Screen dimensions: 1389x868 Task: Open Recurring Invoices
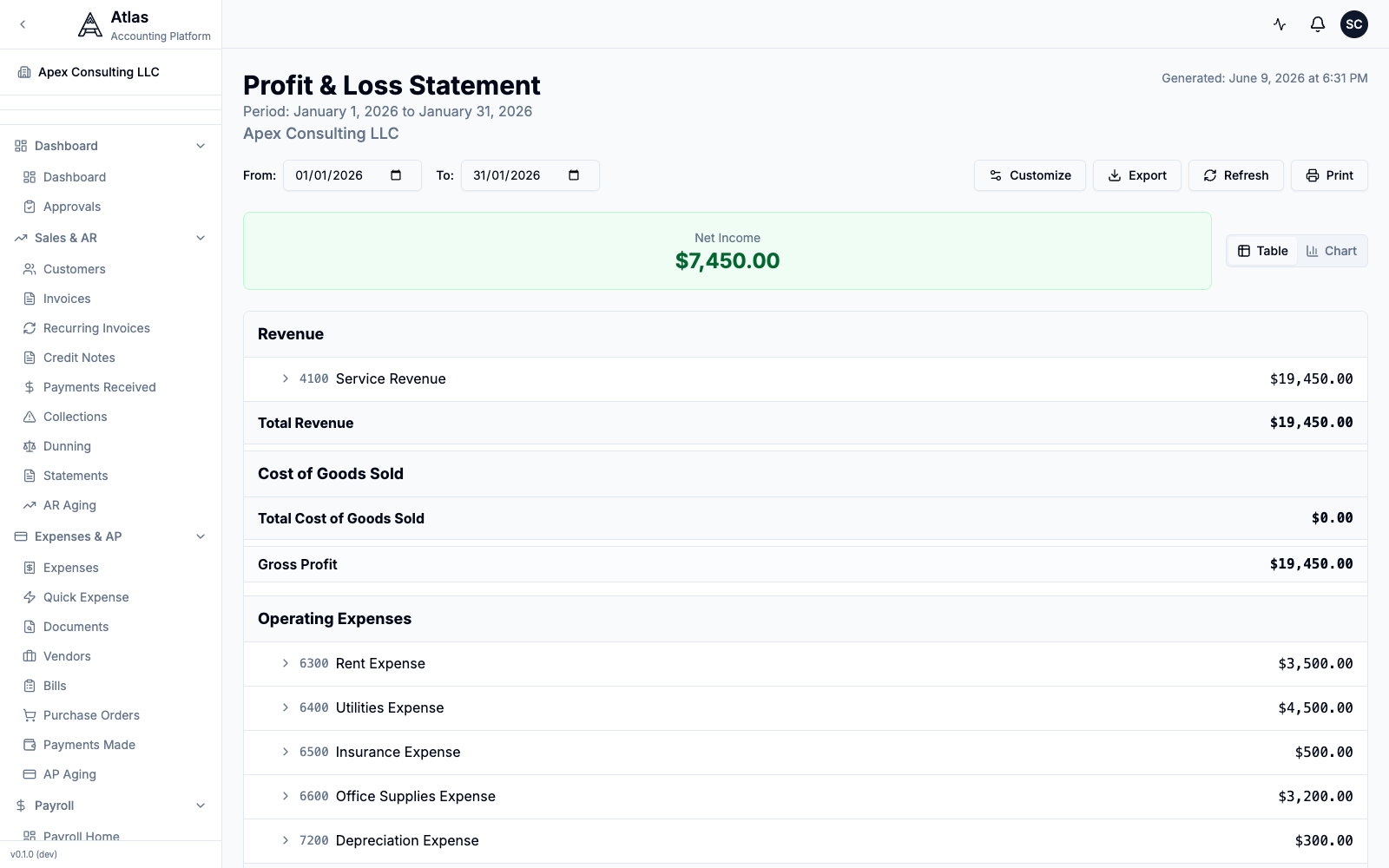coord(96,328)
